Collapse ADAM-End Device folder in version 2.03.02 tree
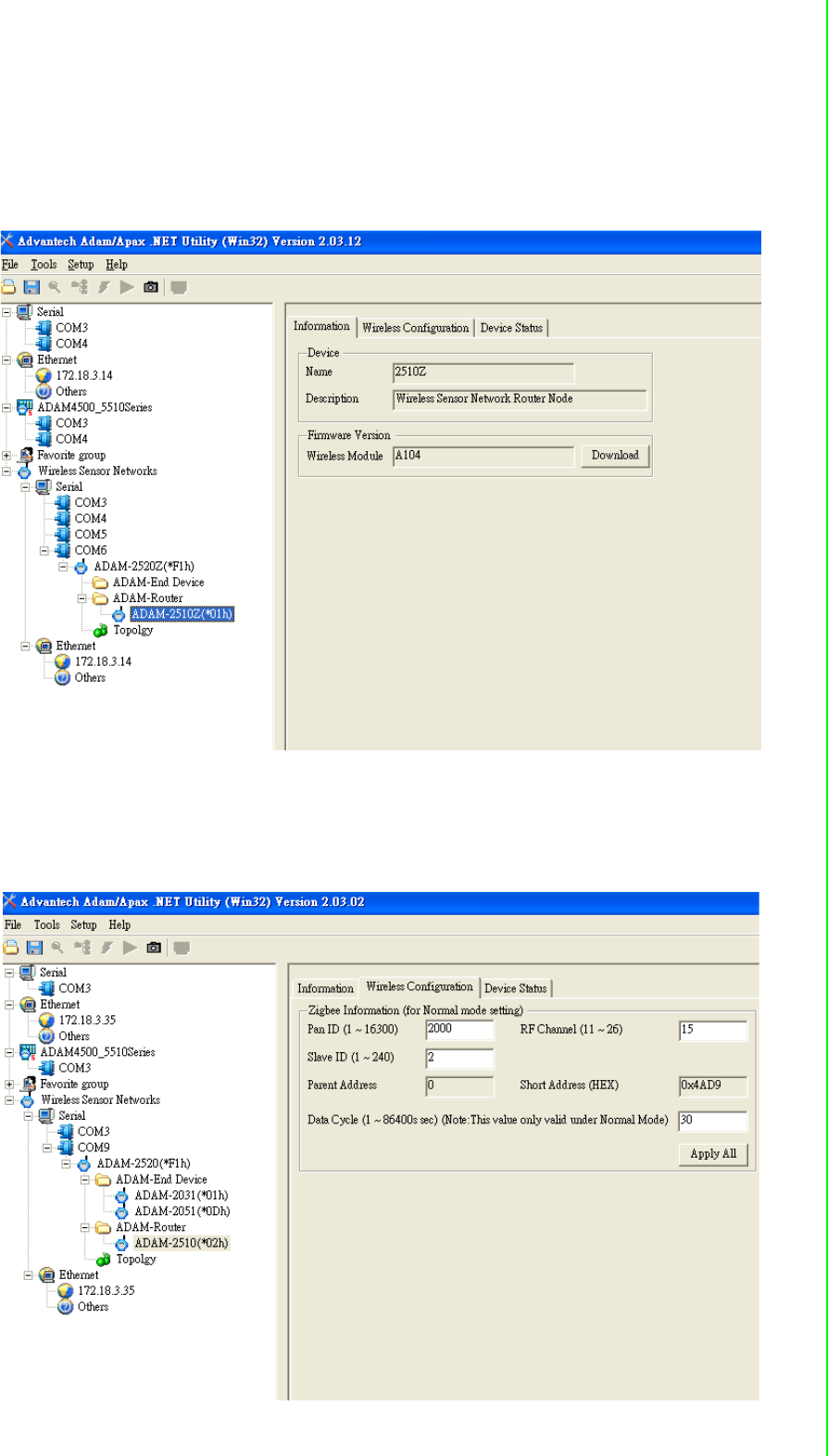Viewport: 828px width, 1456px height. coord(84,1180)
